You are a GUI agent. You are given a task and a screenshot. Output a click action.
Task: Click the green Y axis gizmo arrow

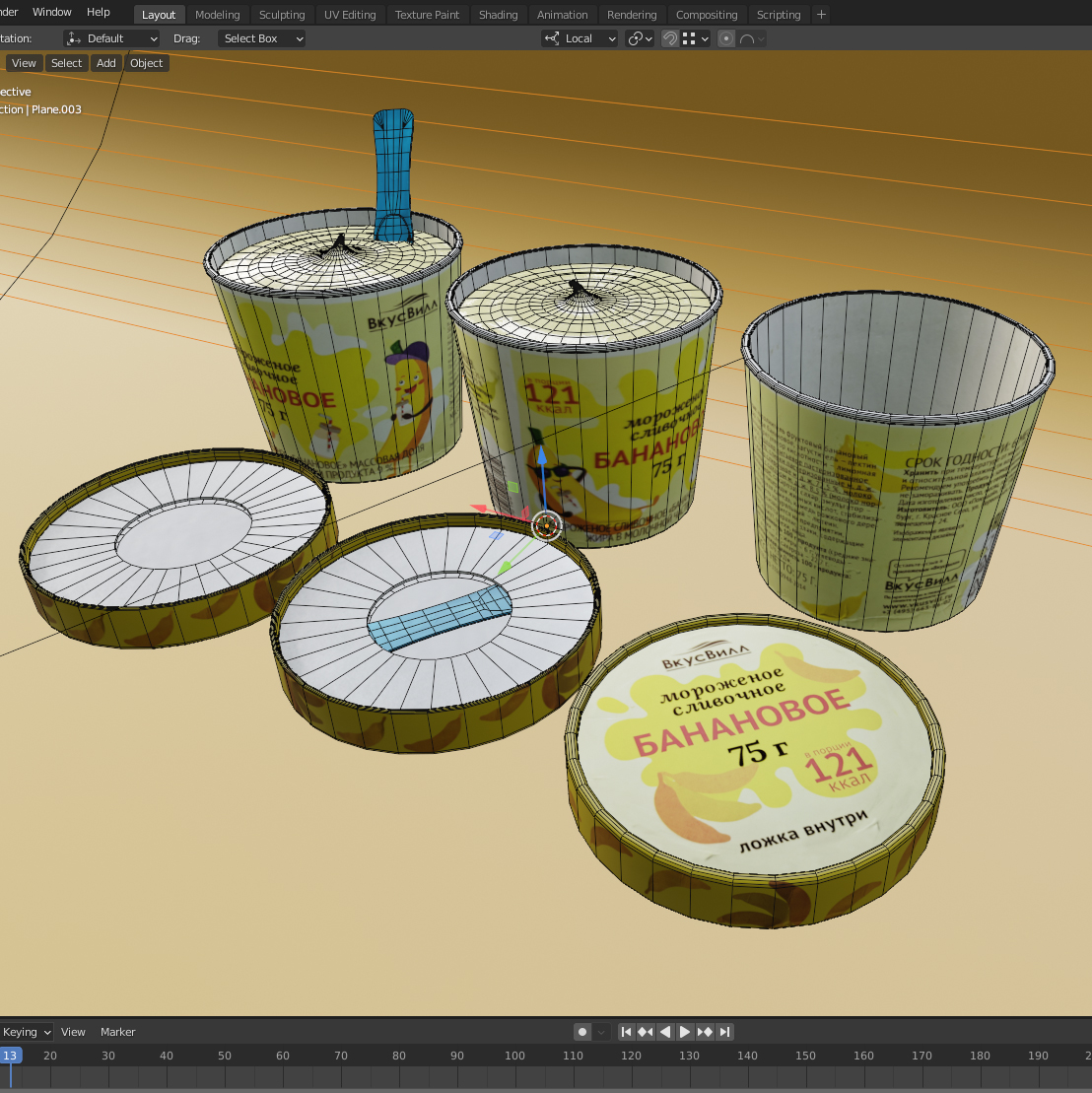tap(507, 566)
